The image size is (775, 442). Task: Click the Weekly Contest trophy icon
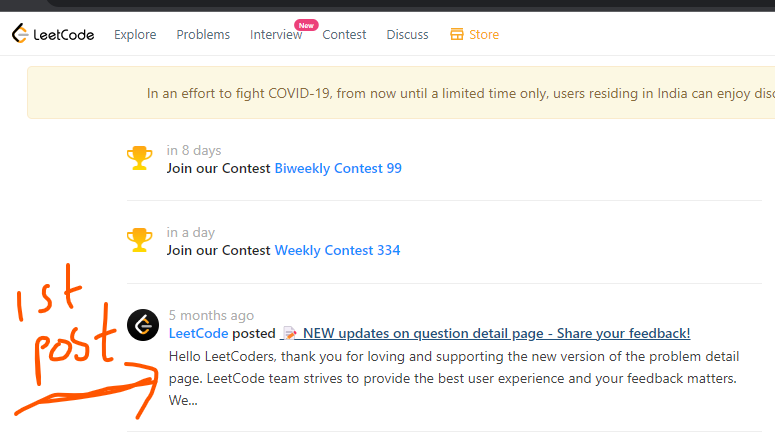point(139,240)
